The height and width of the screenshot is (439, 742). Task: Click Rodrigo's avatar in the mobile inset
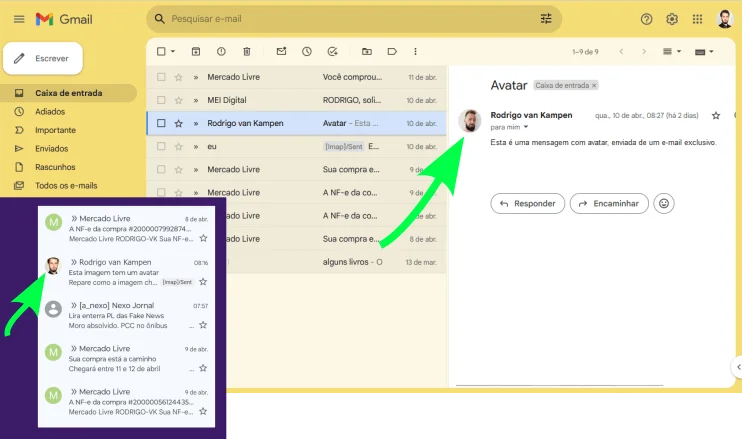53,266
